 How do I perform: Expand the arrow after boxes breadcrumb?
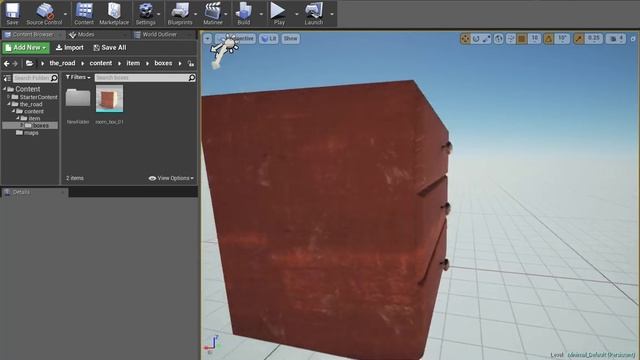pyautogui.click(x=180, y=64)
